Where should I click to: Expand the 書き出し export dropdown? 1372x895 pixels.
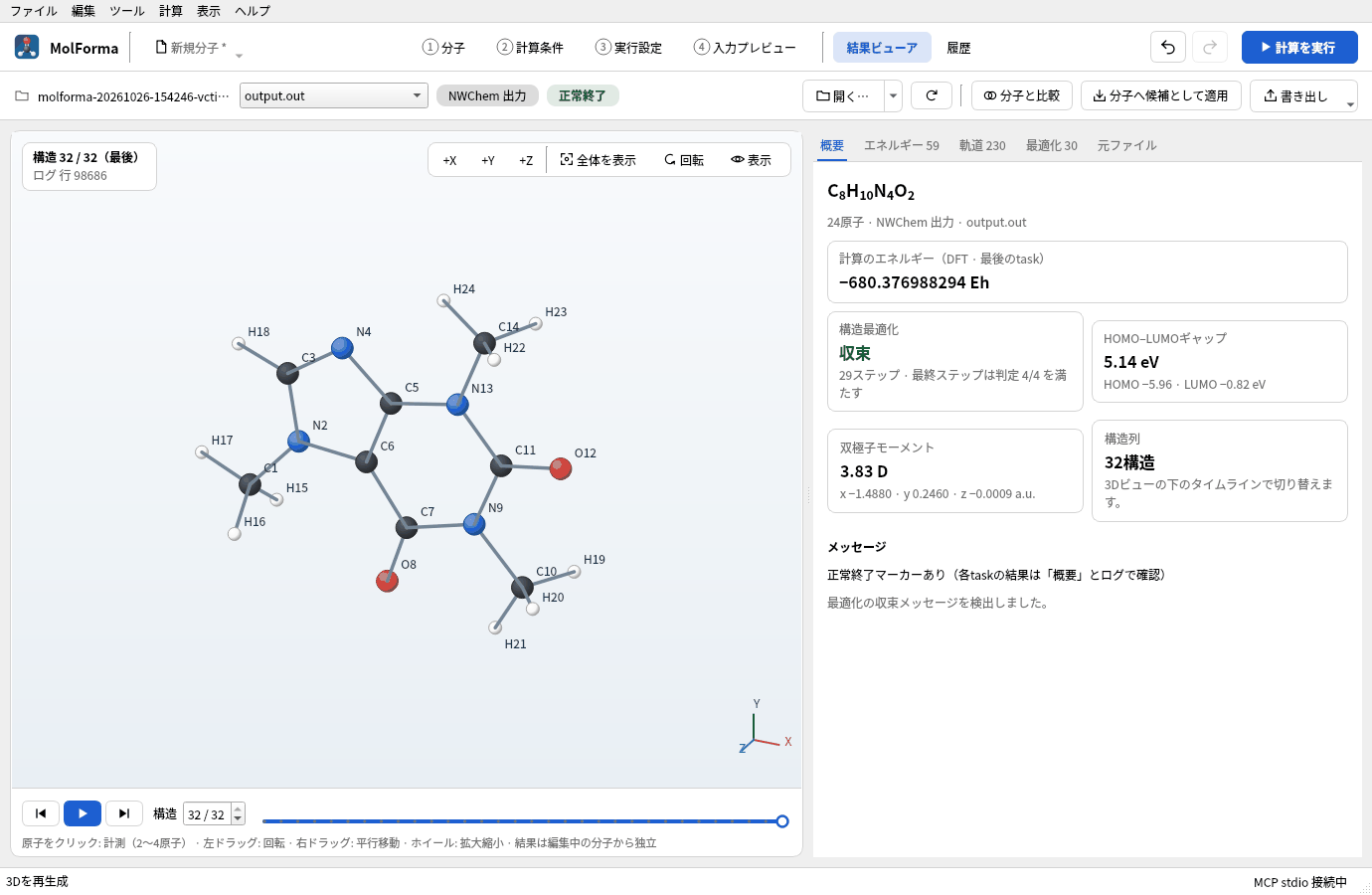click(1350, 103)
